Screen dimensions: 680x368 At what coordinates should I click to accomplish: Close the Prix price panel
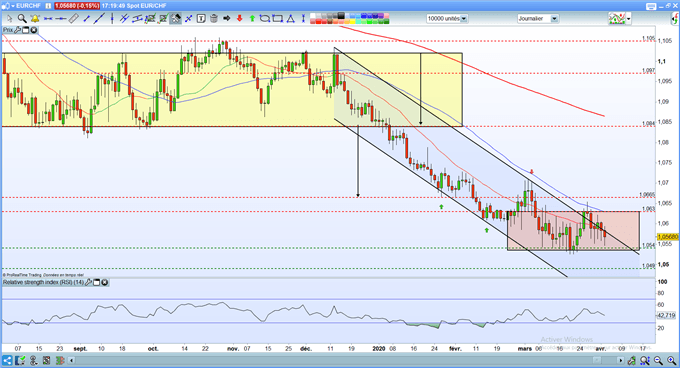tap(33, 30)
